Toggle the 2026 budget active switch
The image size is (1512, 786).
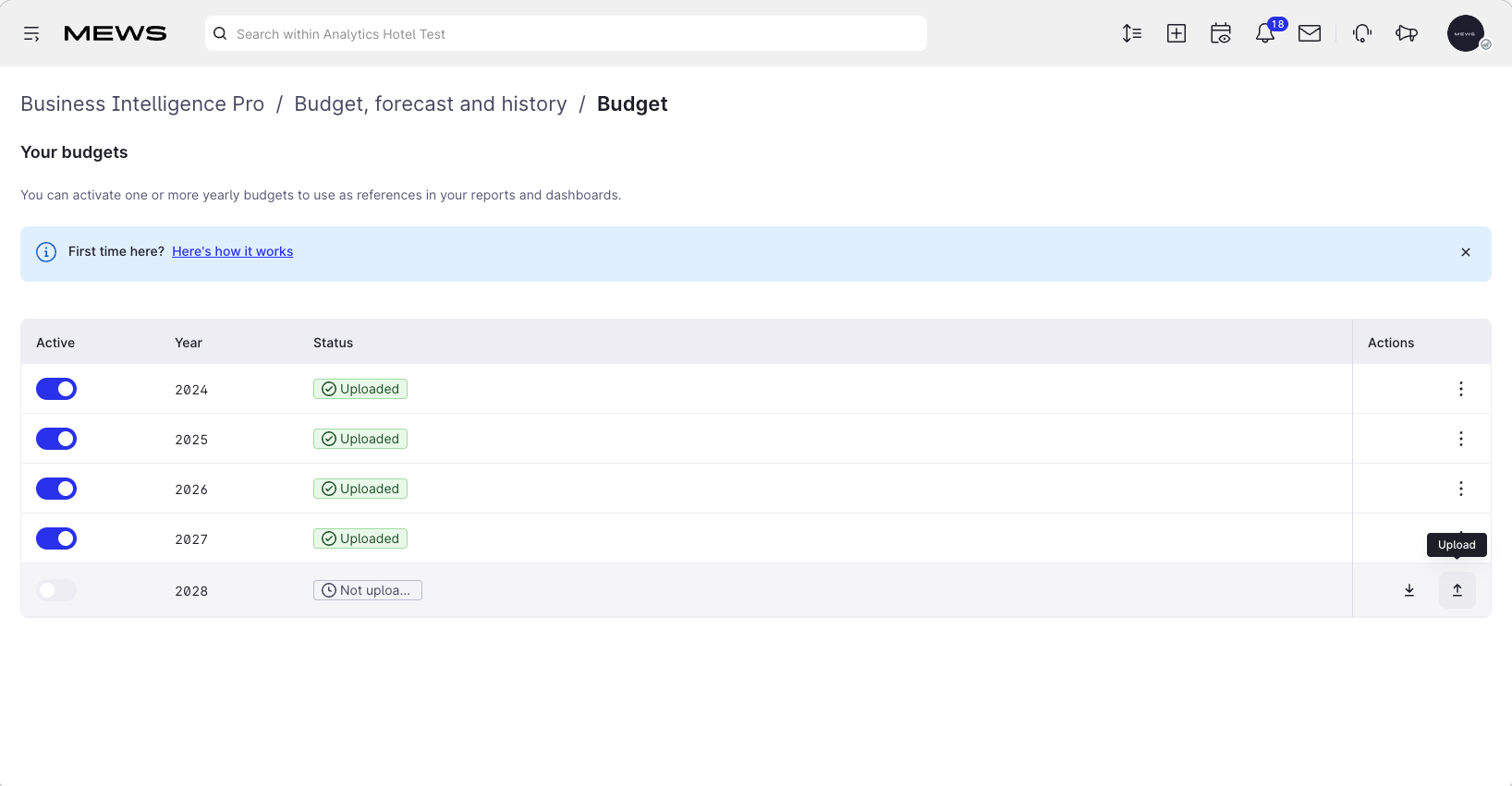56,489
